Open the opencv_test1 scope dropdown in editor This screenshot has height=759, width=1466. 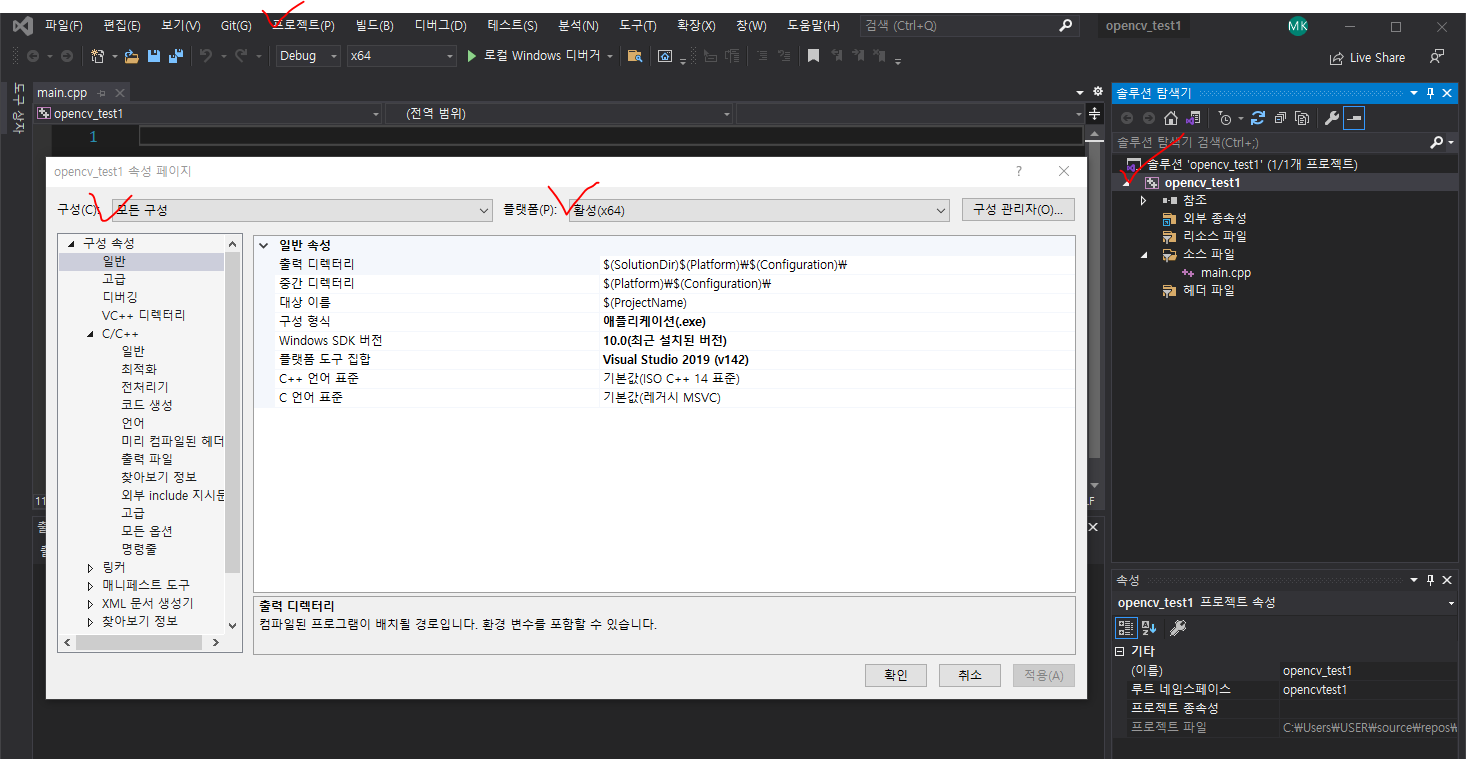(x=208, y=114)
